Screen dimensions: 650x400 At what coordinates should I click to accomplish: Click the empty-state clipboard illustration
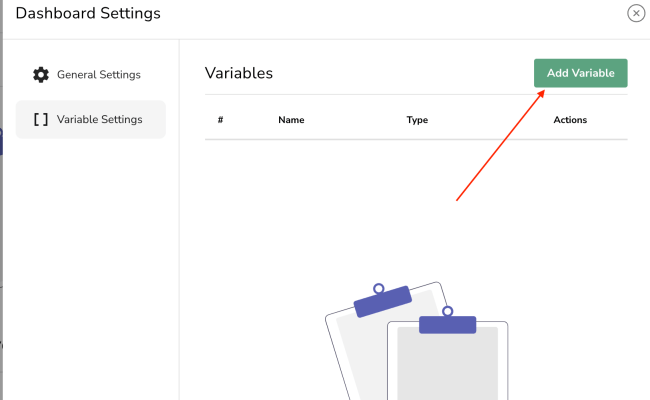[417, 341]
